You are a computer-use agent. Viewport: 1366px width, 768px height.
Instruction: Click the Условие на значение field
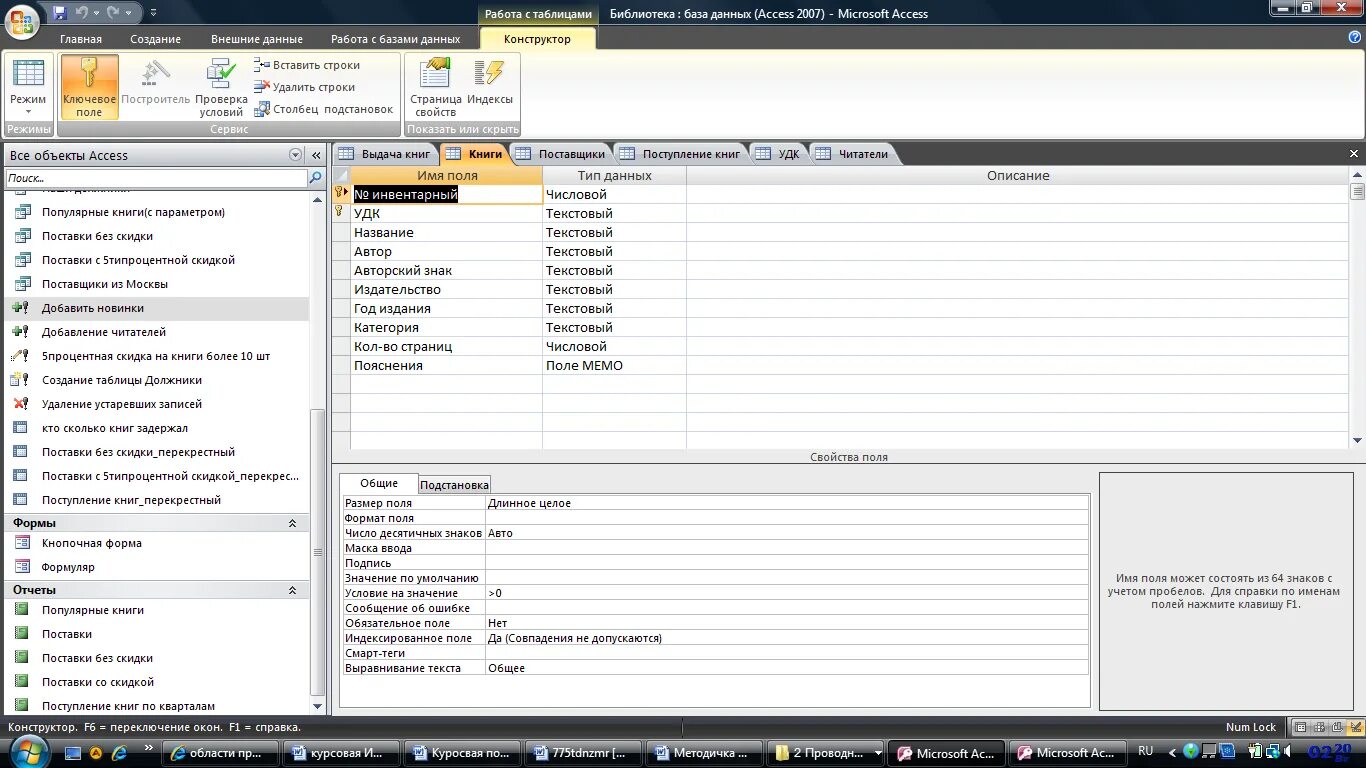787,593
